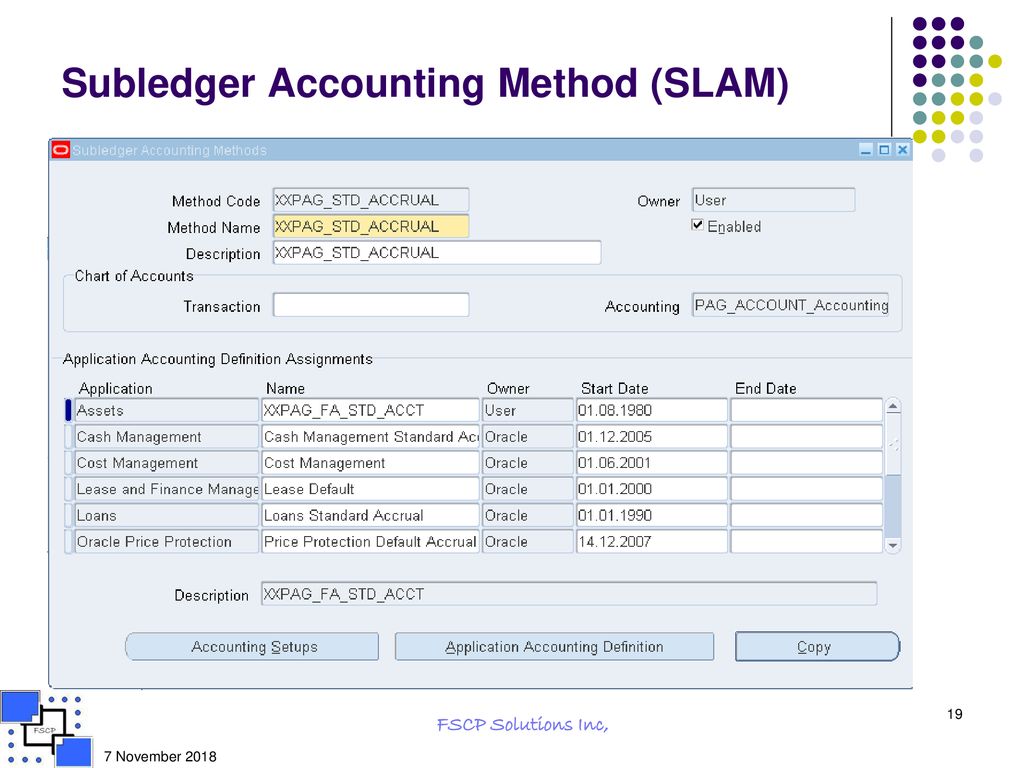Click Price Protection Default Accrual name cell
The height and width of the screenshot is (768, 1024).
click(370, 541)
